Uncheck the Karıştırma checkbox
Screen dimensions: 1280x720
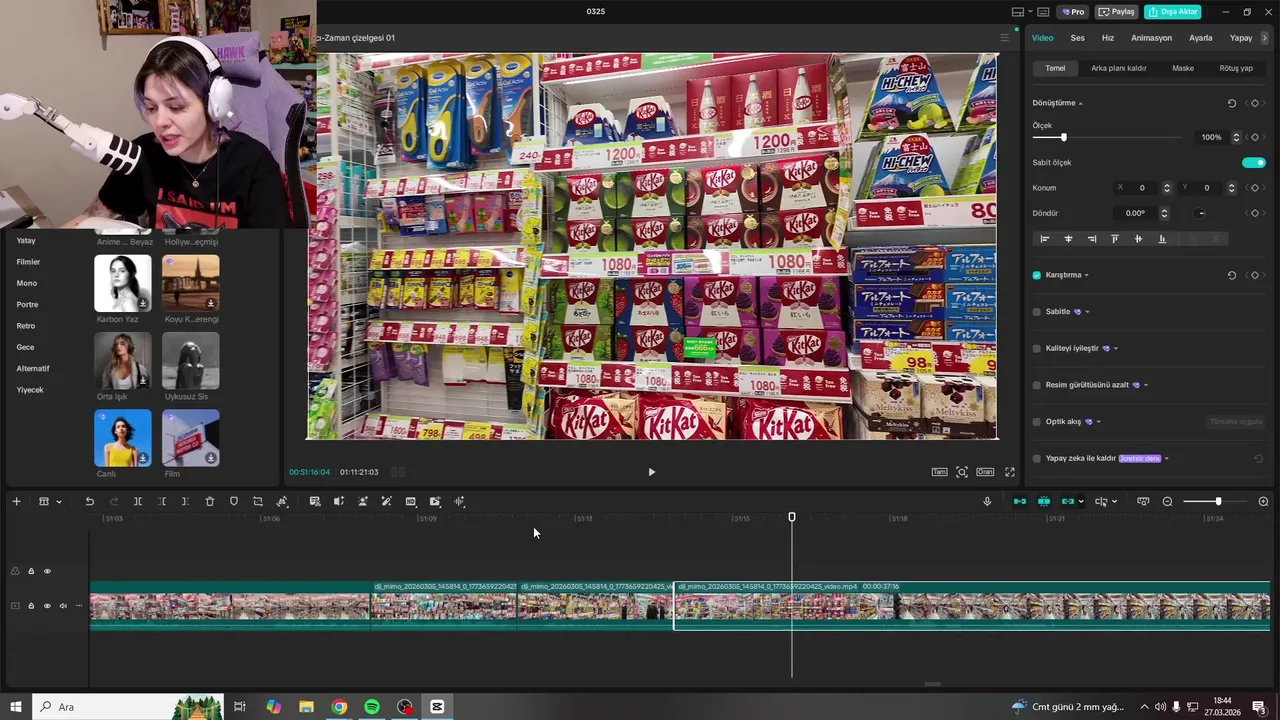click(x=1037, y=275)
